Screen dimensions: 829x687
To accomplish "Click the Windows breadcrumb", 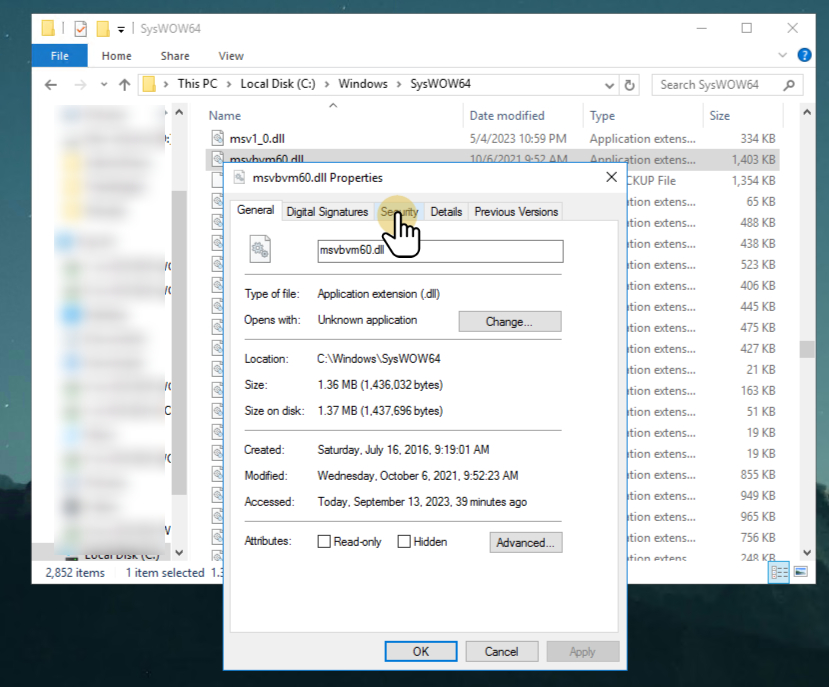I will point(363,84).
